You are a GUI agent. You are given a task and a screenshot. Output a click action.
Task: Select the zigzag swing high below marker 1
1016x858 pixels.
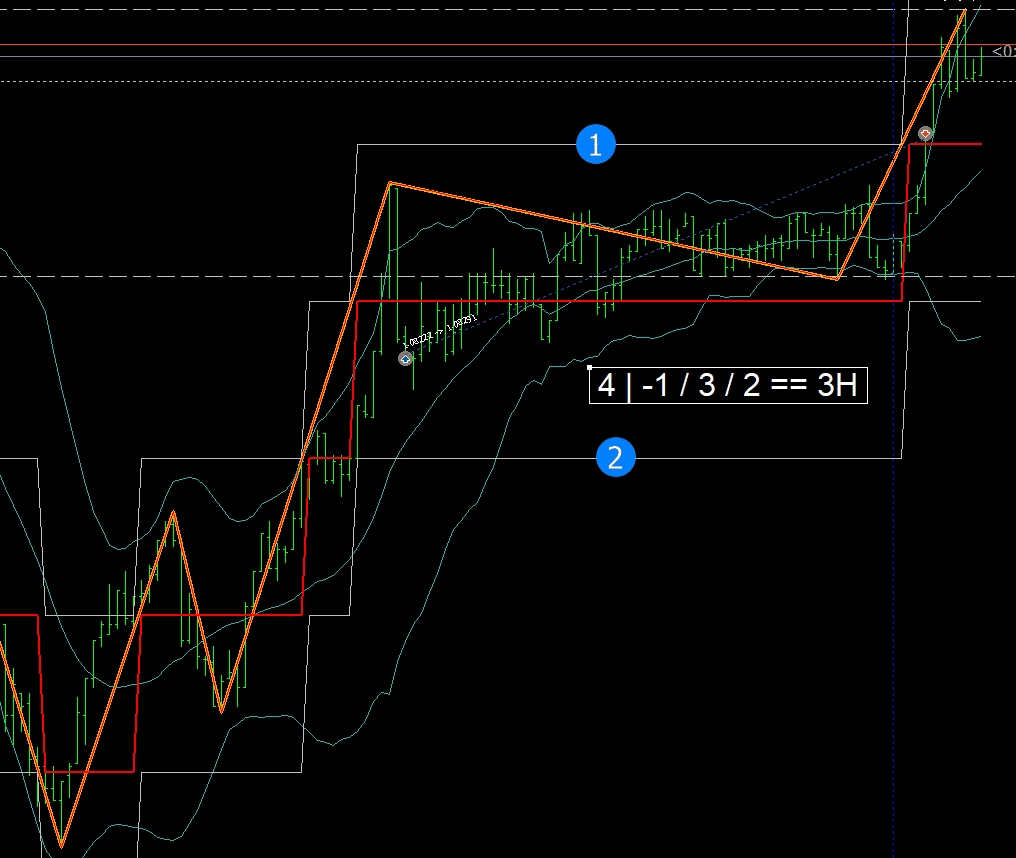click(x=390, y=183)
